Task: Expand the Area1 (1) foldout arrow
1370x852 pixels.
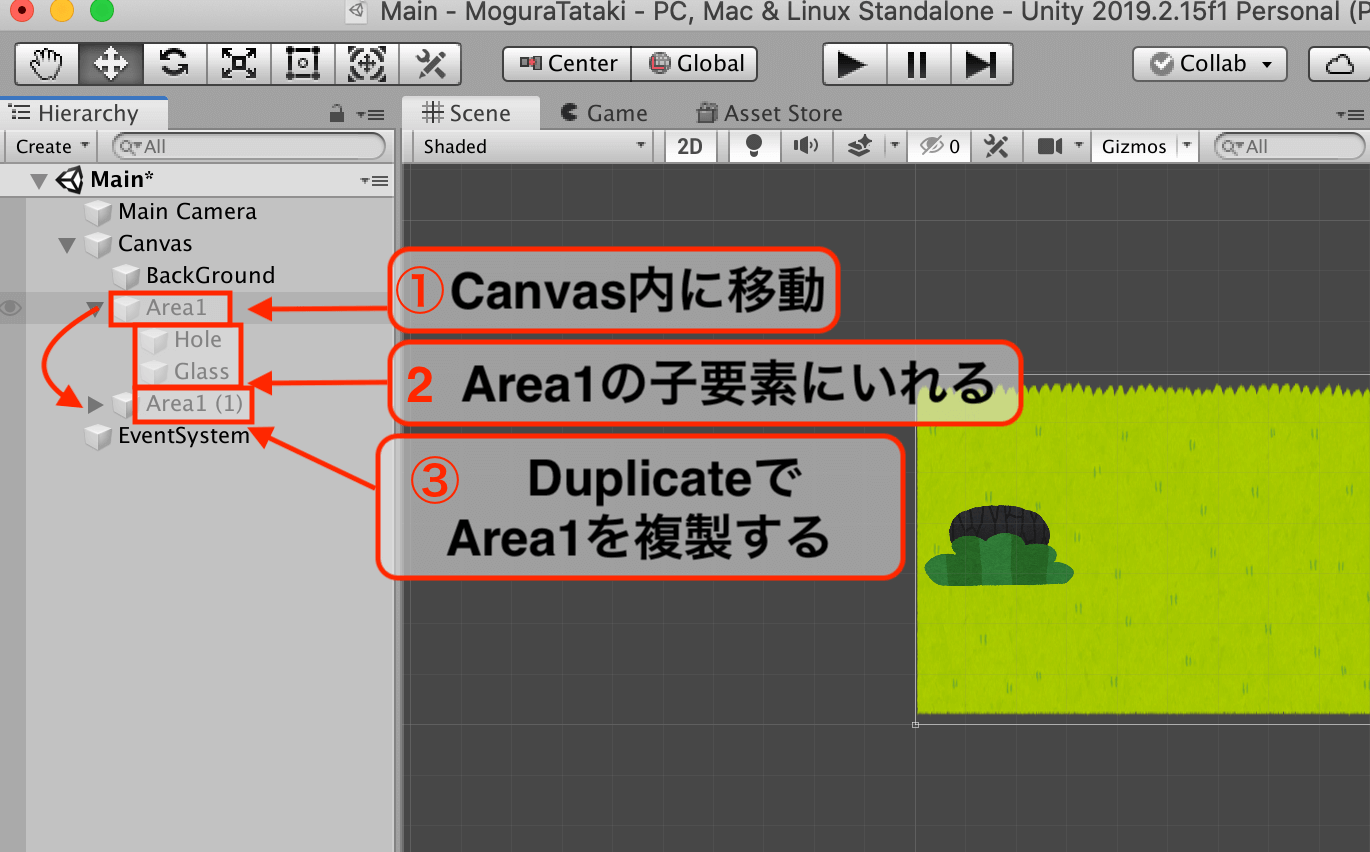Action: [95, 404]
